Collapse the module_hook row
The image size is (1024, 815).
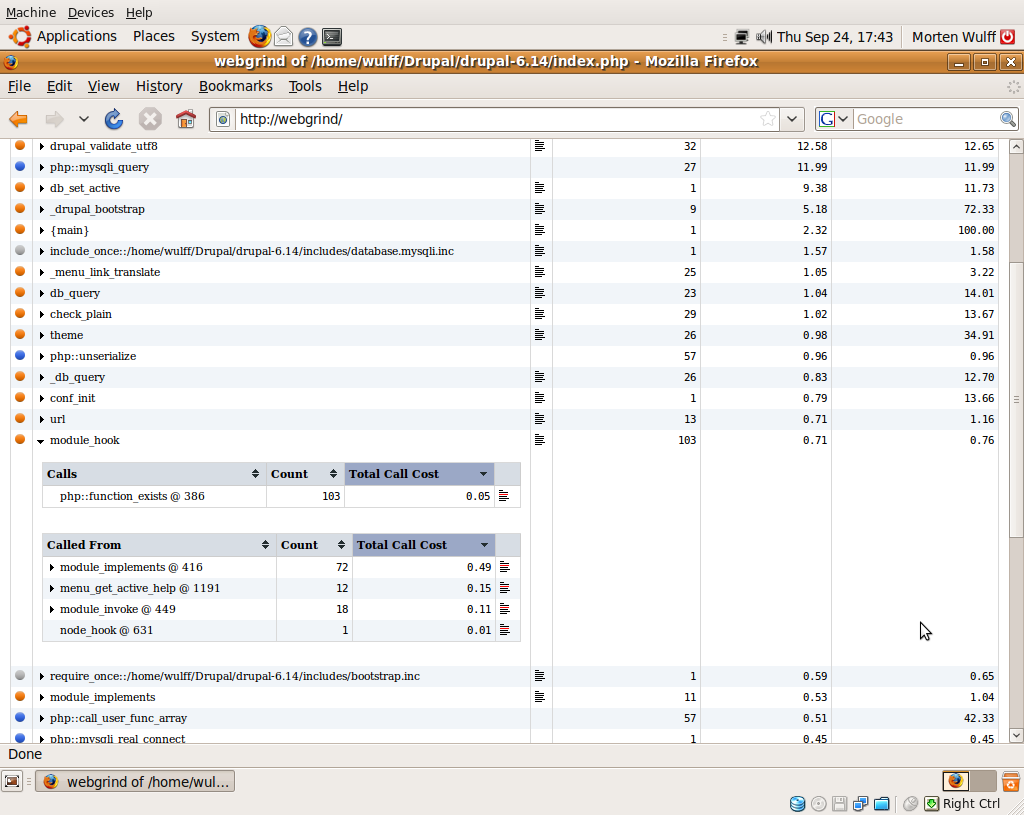[x=40, y=441]
